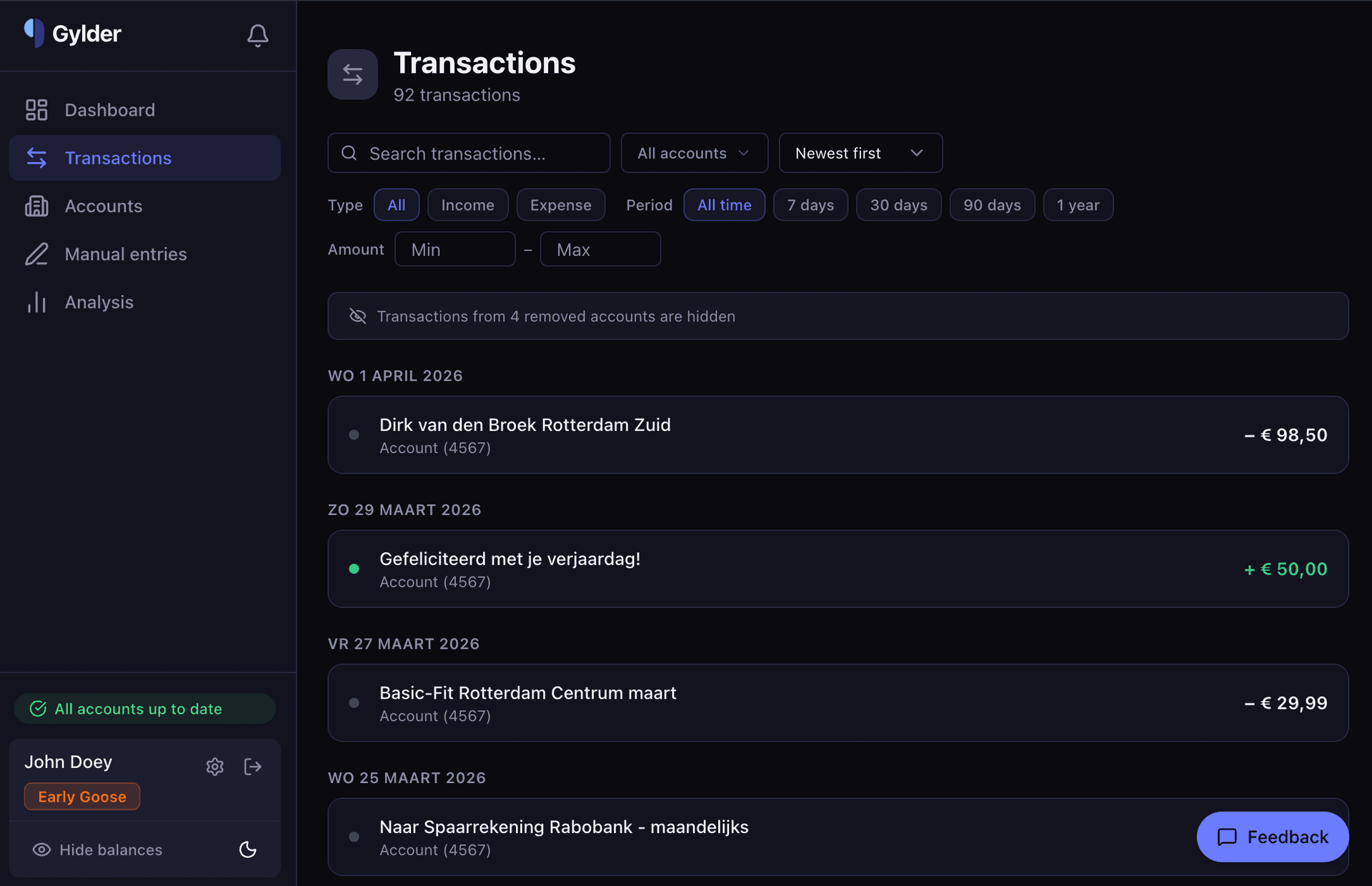Select the Manual entries pencil icon

36,254
